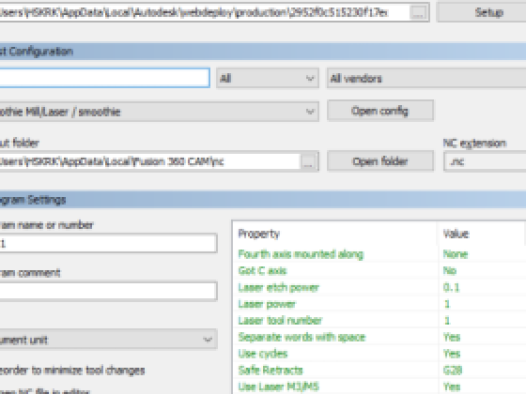The image size is (526, 394).
Task: Click the Open config button
Action: click(380, 111)
